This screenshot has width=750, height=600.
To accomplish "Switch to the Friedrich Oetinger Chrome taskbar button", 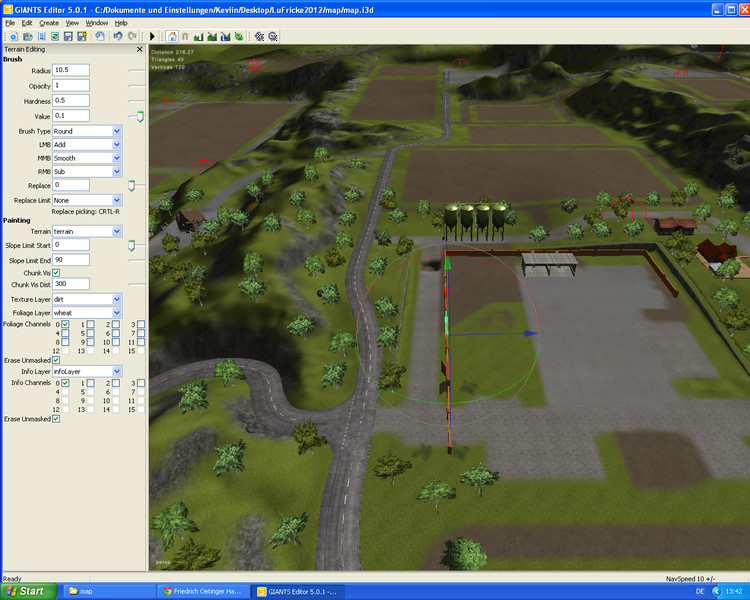I will (x=204, y=591).
